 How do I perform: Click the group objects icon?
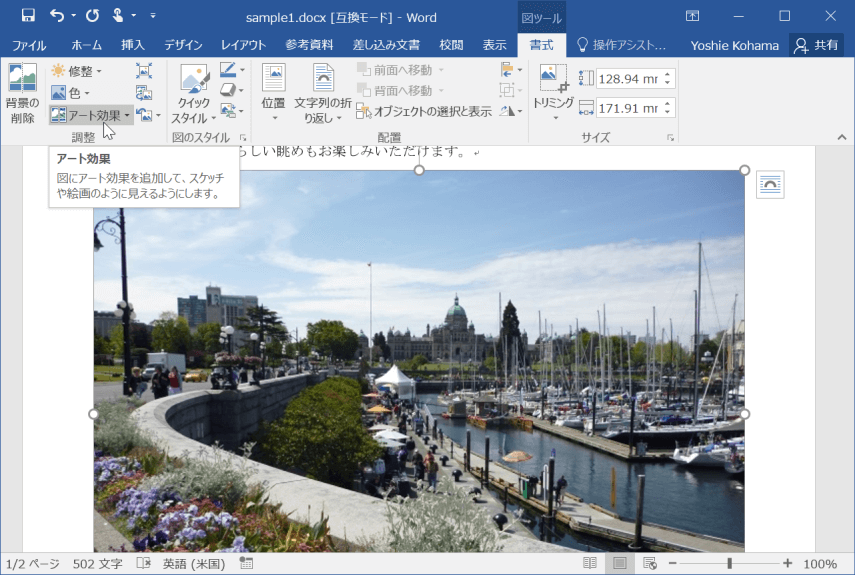point(507,90)
